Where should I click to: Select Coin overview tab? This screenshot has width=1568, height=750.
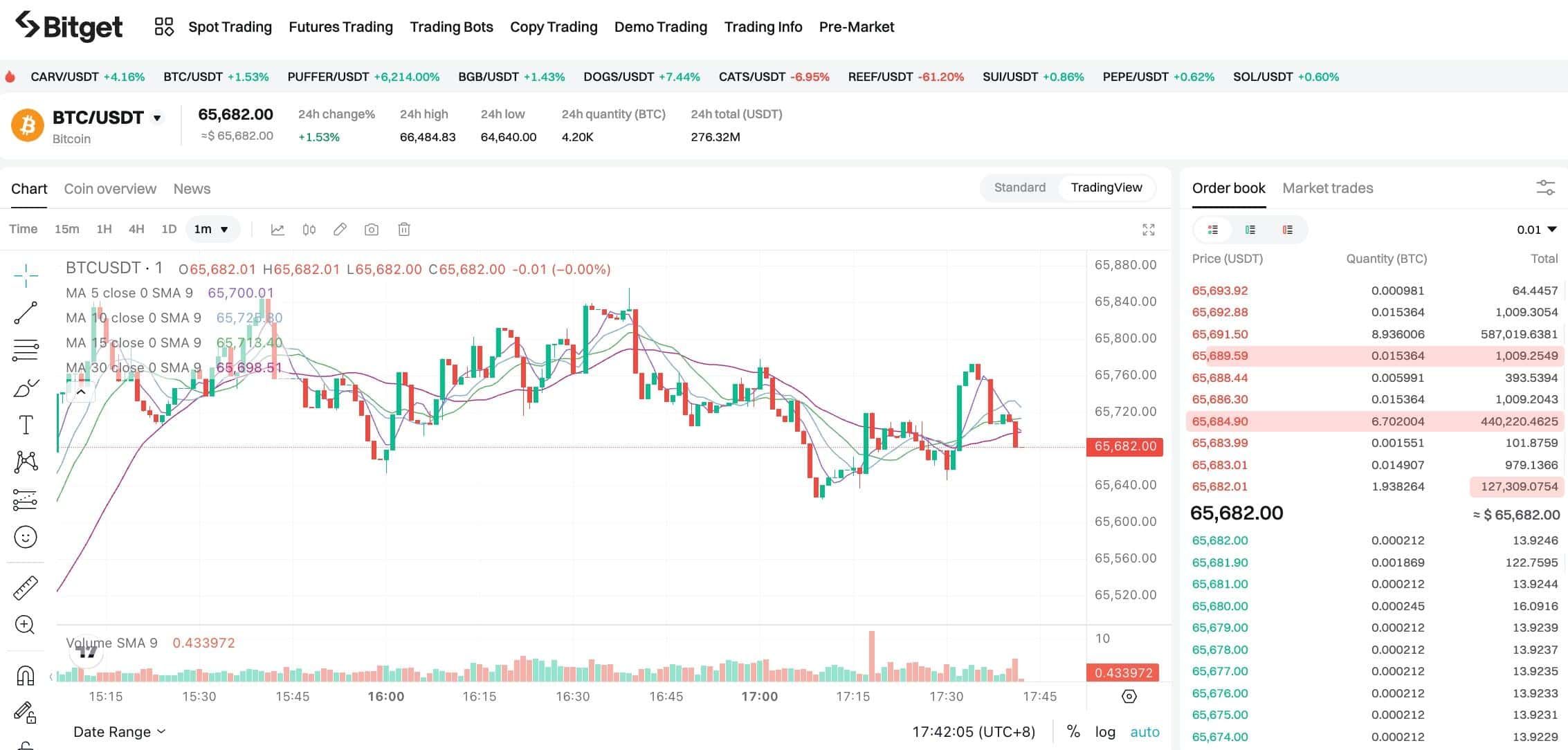tap(110, 188)
